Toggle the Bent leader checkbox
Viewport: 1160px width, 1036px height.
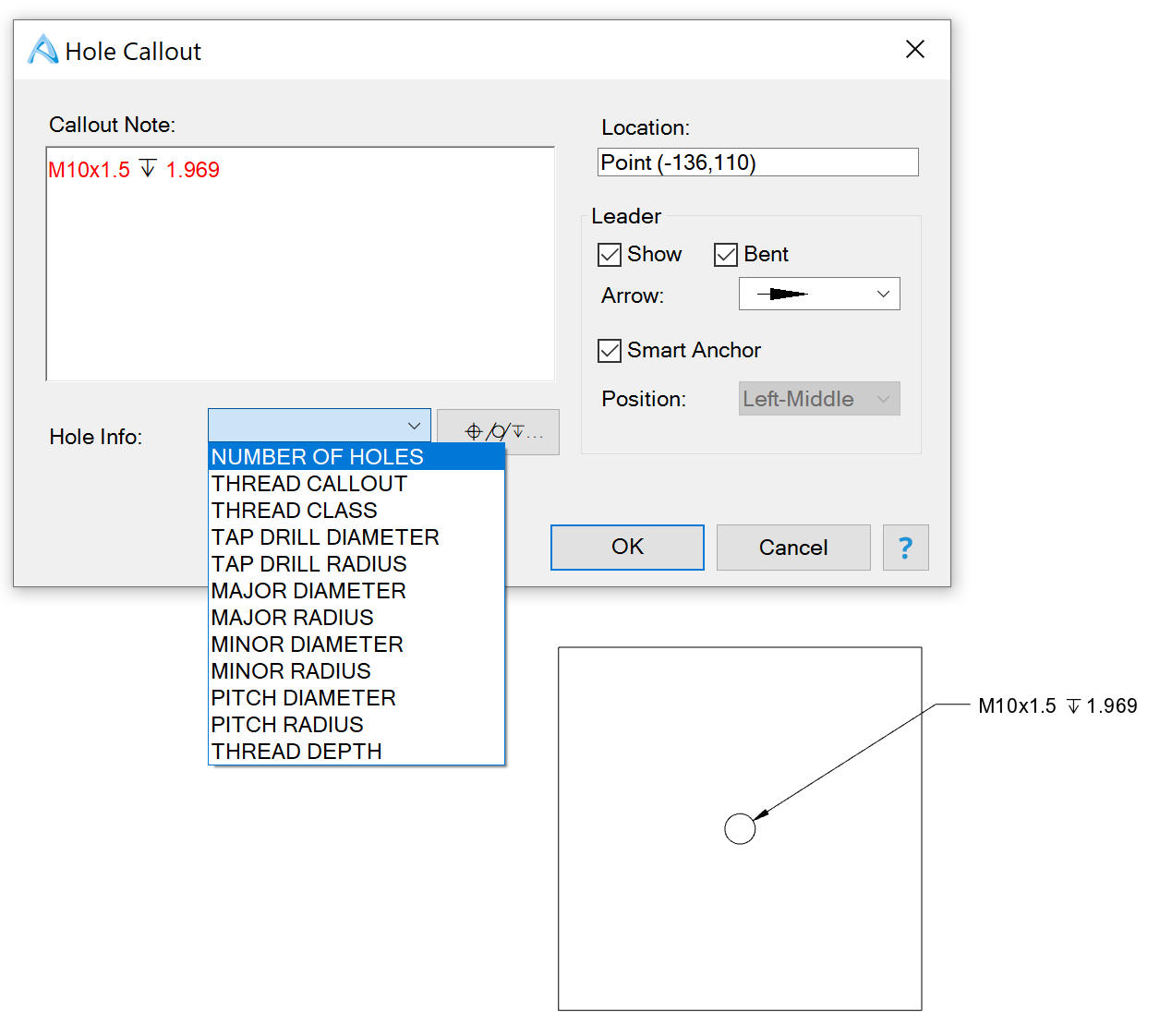tap(726, 254)
